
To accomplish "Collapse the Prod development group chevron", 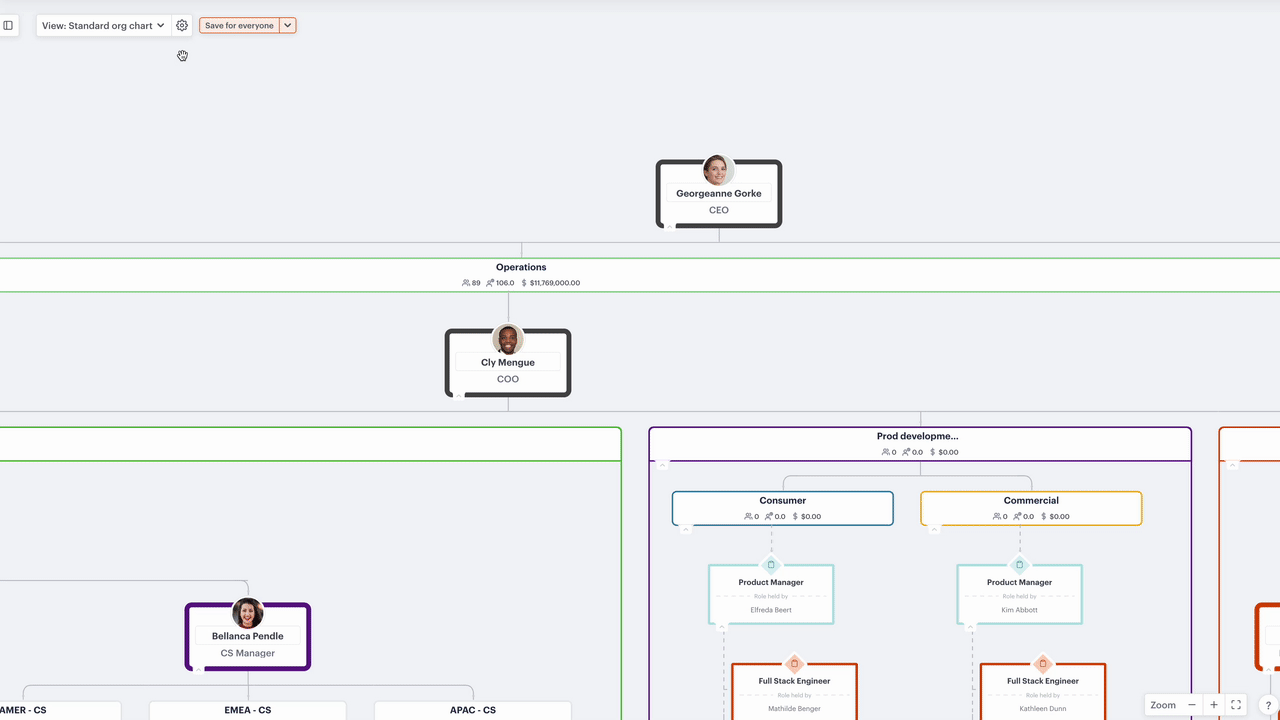I will (663, 465).
